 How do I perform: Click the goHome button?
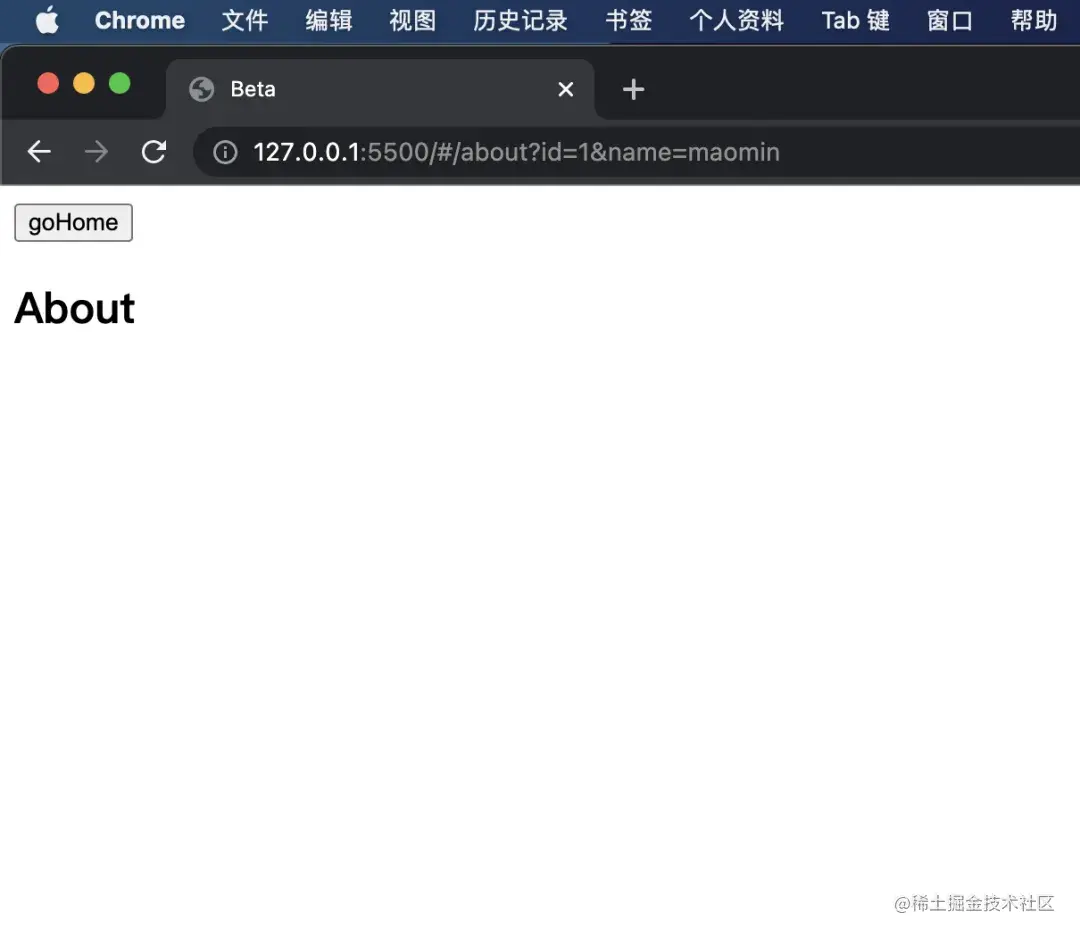click(72, 222)
